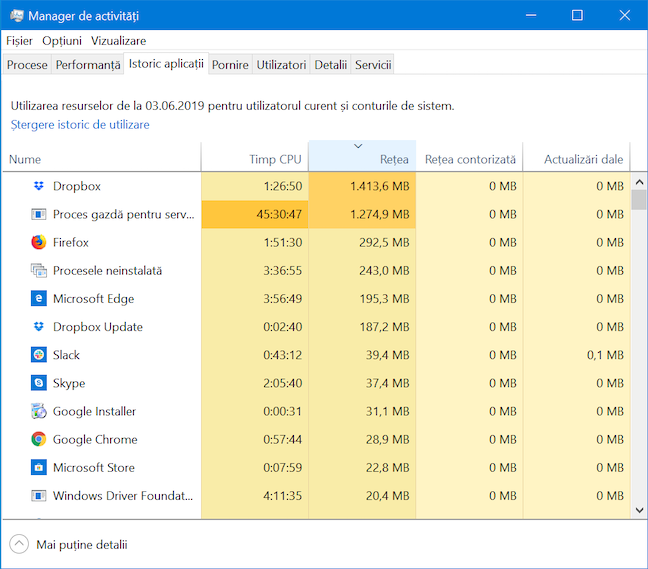Click the 292,5 MB Firefox network value
Viewport: 648px width, 569px height.
(x=384, y=242)
